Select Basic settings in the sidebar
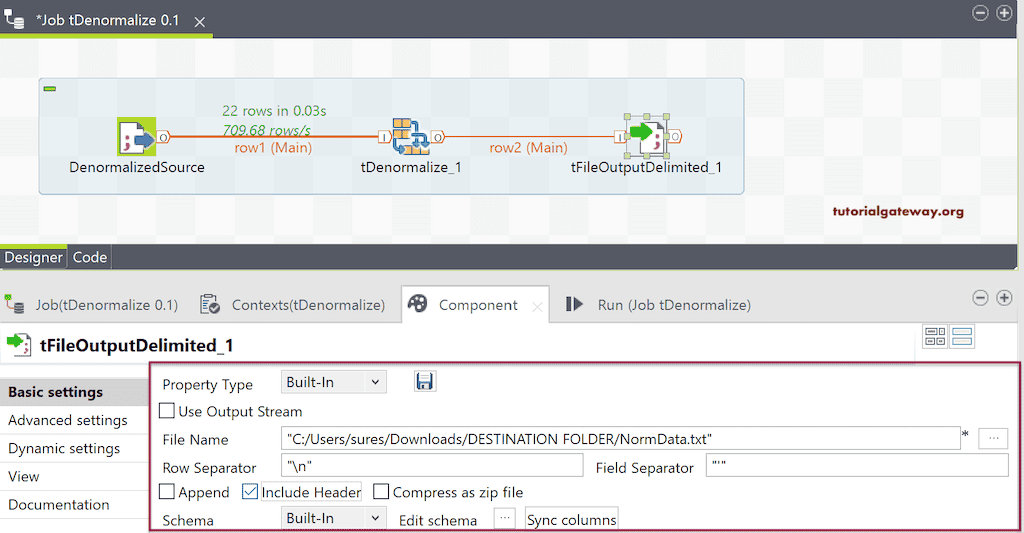1024x533 pixels. pos(74,392)
